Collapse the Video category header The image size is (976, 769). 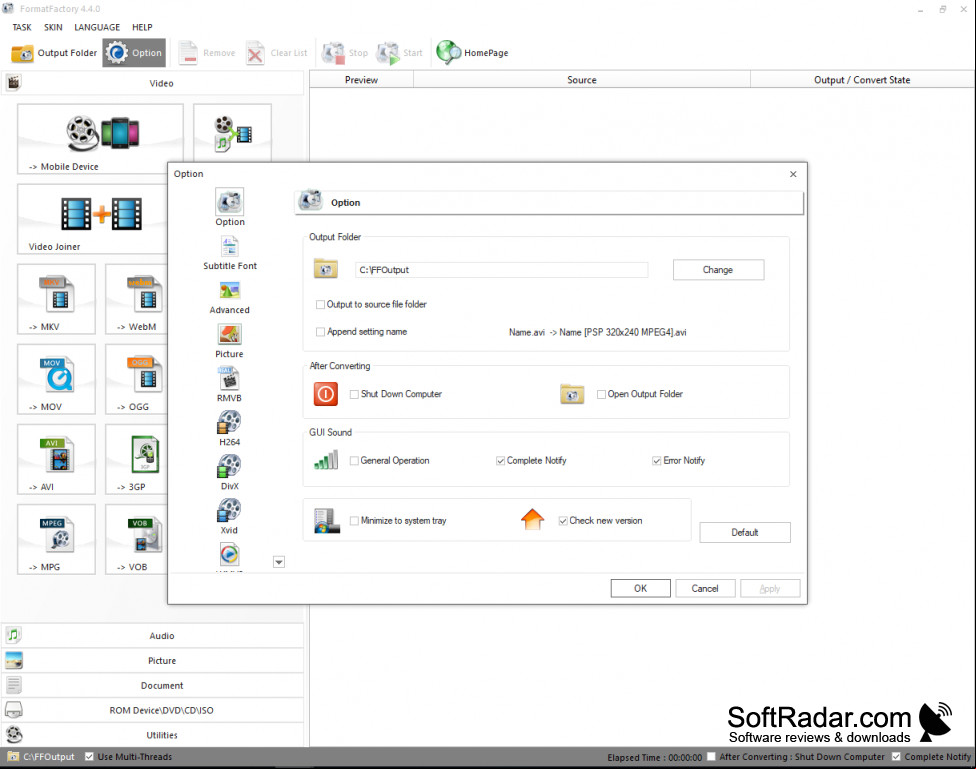coord(152,83)
